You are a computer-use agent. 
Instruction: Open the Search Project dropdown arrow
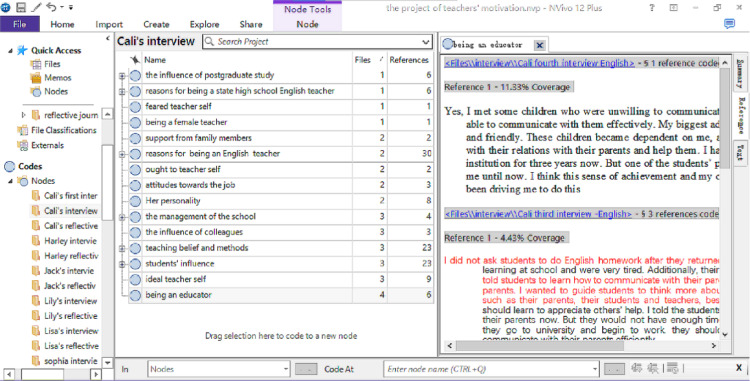(x=426, y=42)
